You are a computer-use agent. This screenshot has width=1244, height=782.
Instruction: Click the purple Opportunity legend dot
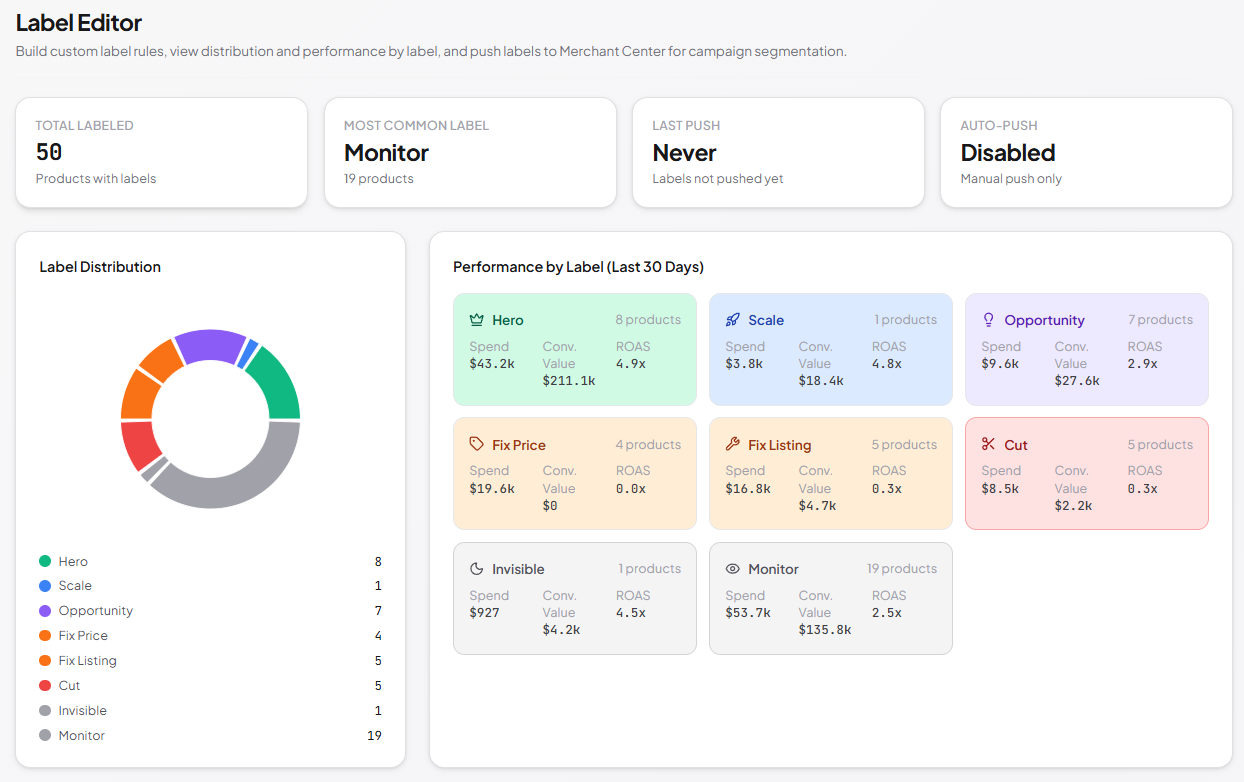[x=45, y=611]
